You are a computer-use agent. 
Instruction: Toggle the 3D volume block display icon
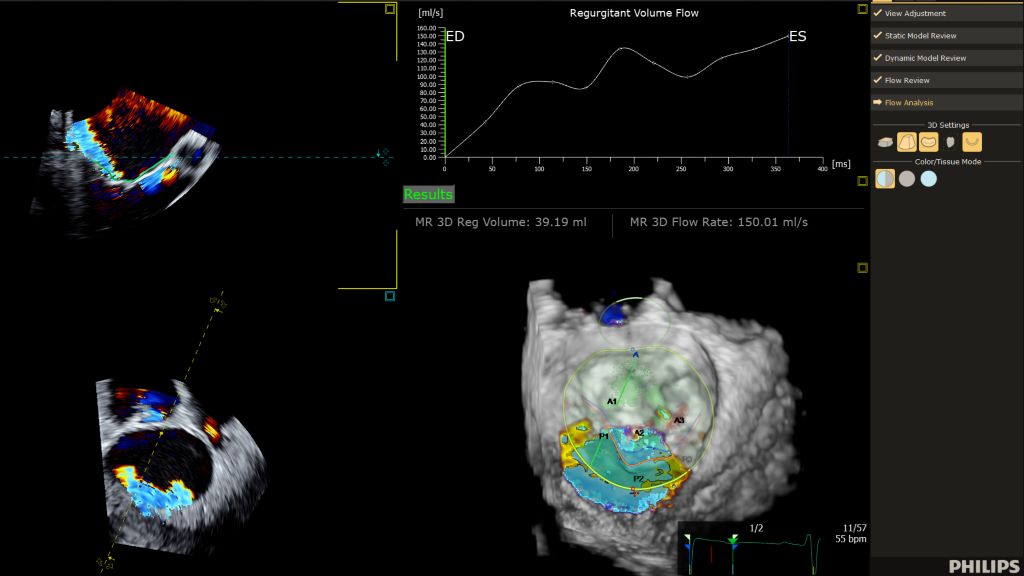tap(885, 142)
